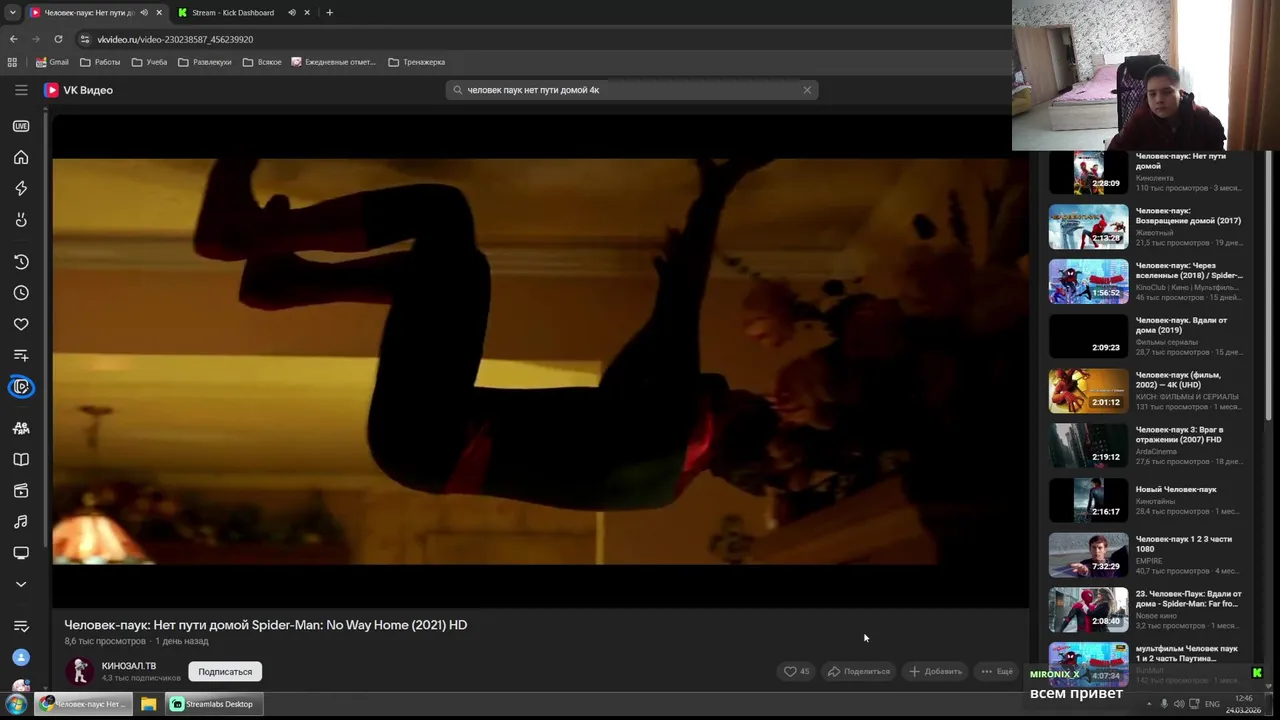The image size is (1280, 720).
Task: Clear the video search field
Action: coord(807,90)
